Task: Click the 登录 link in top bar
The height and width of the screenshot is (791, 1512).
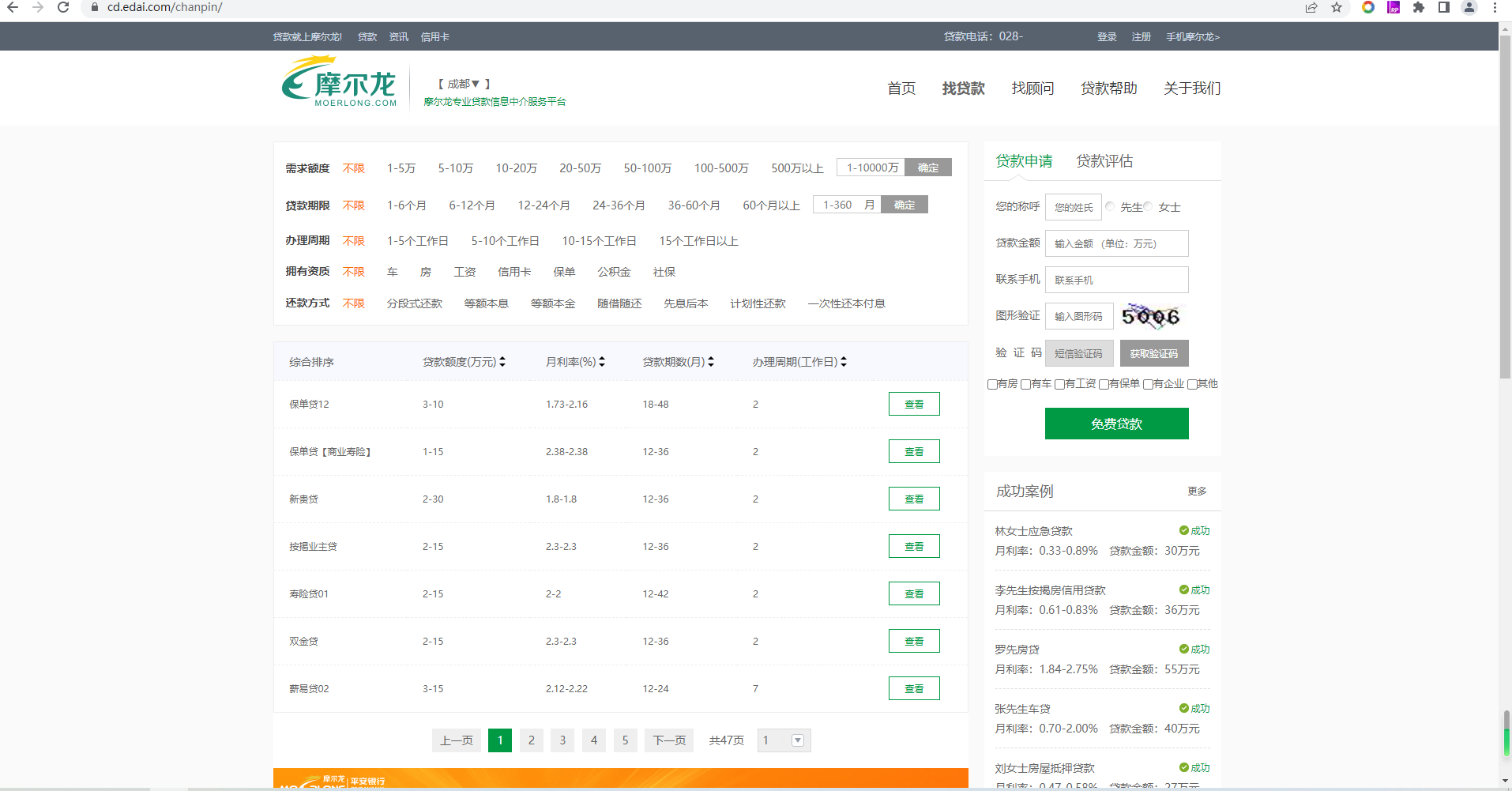Action: tap(1107, 37)
